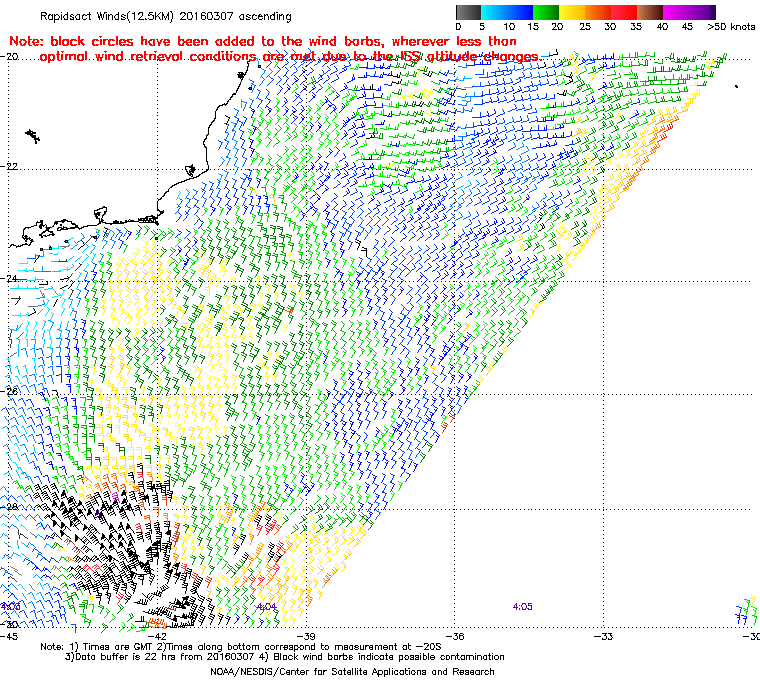Click the '20' tick label in the legend
The height and width of the screenshot is (688, 760).
[557, 27]
